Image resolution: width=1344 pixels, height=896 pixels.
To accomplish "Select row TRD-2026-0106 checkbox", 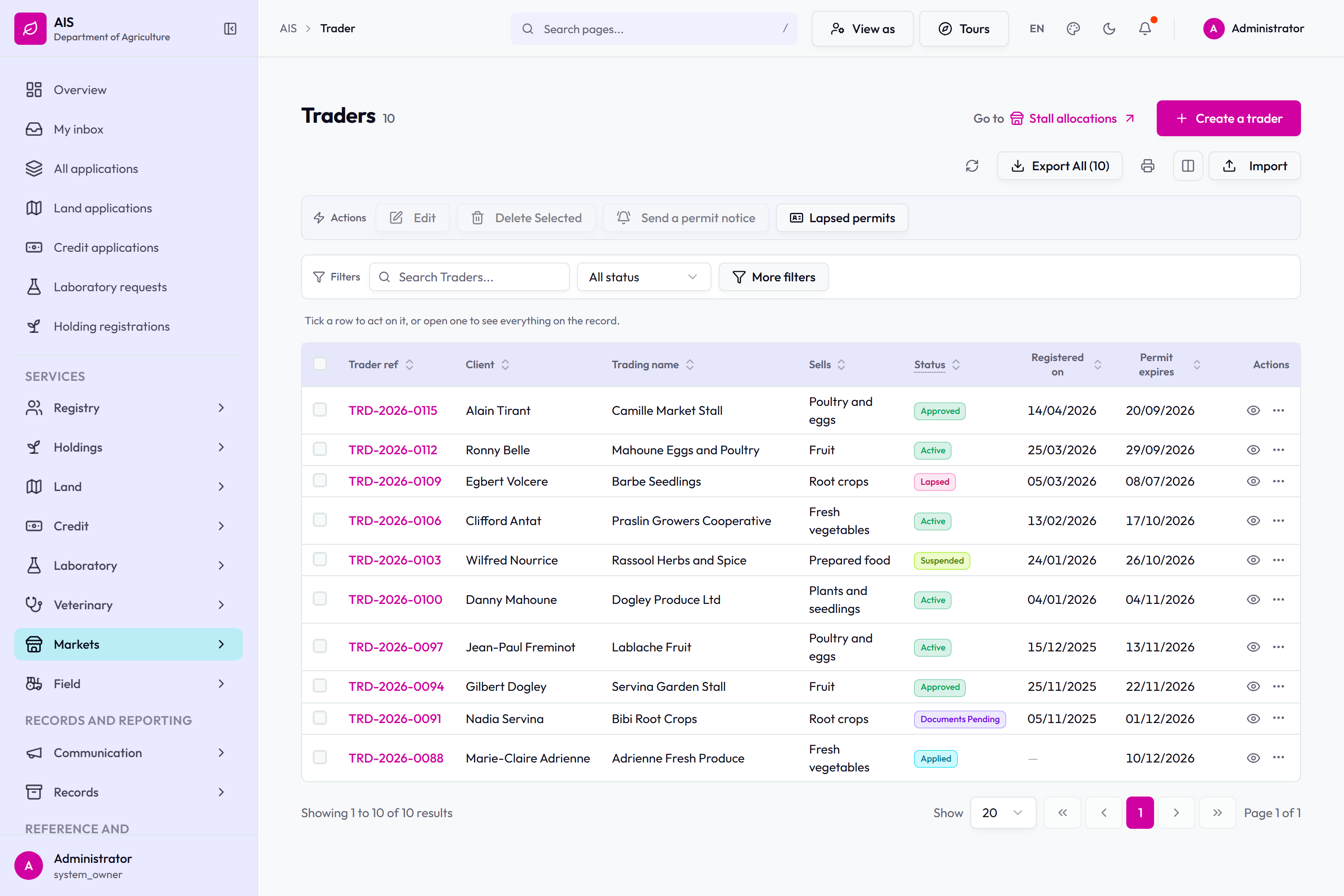I will click(x=320, y=520).
